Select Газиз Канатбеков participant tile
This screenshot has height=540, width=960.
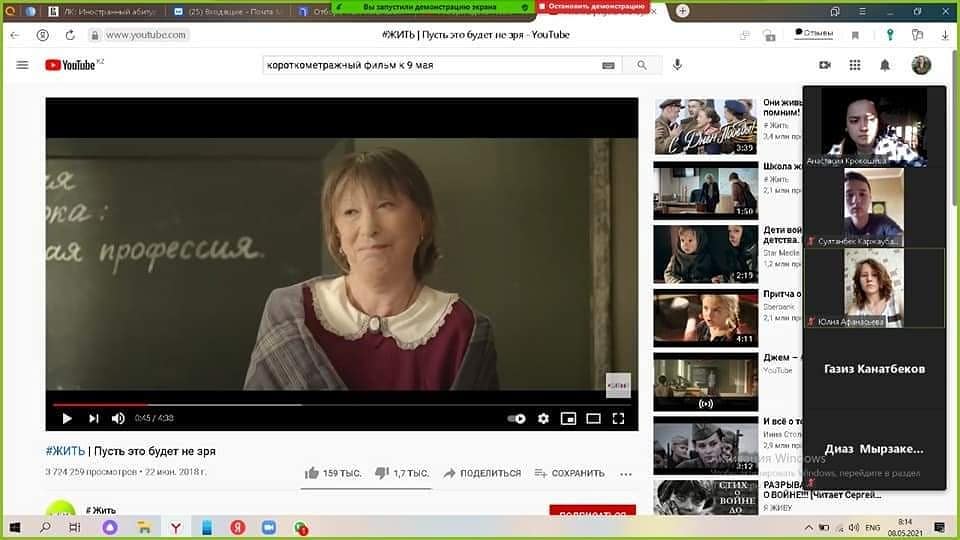[874, 369]
